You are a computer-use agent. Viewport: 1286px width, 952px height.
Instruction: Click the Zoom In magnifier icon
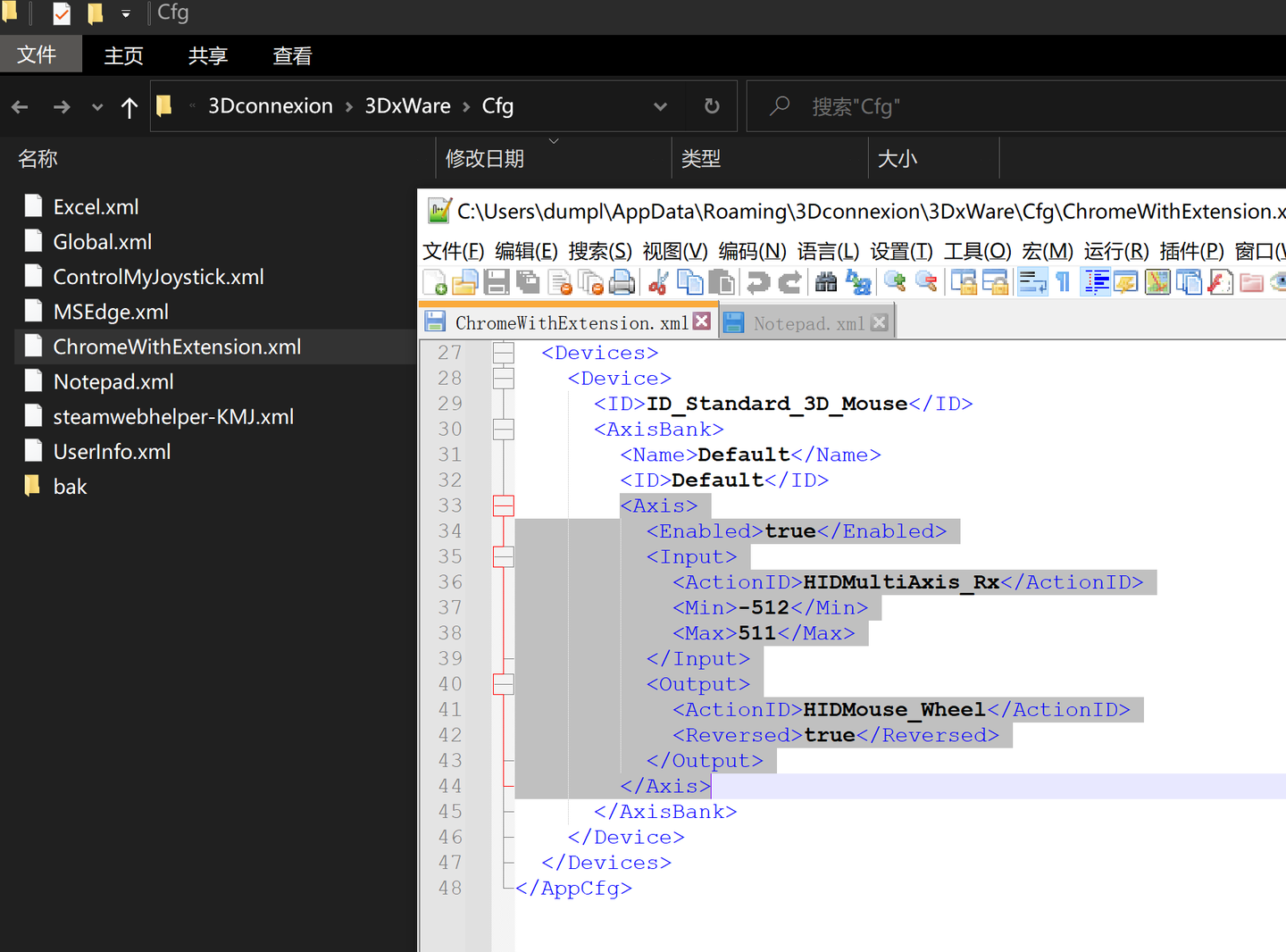[894, 283]
